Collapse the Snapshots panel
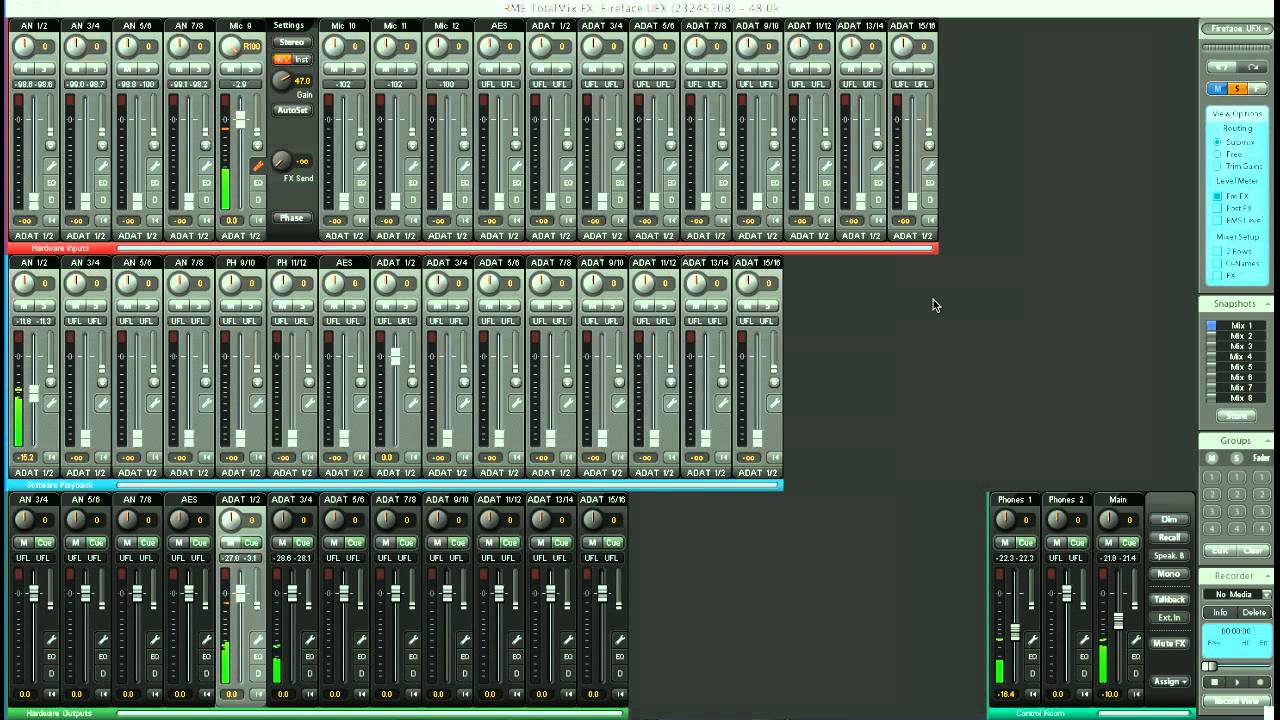The image size is (1280, 720). 1268,303
